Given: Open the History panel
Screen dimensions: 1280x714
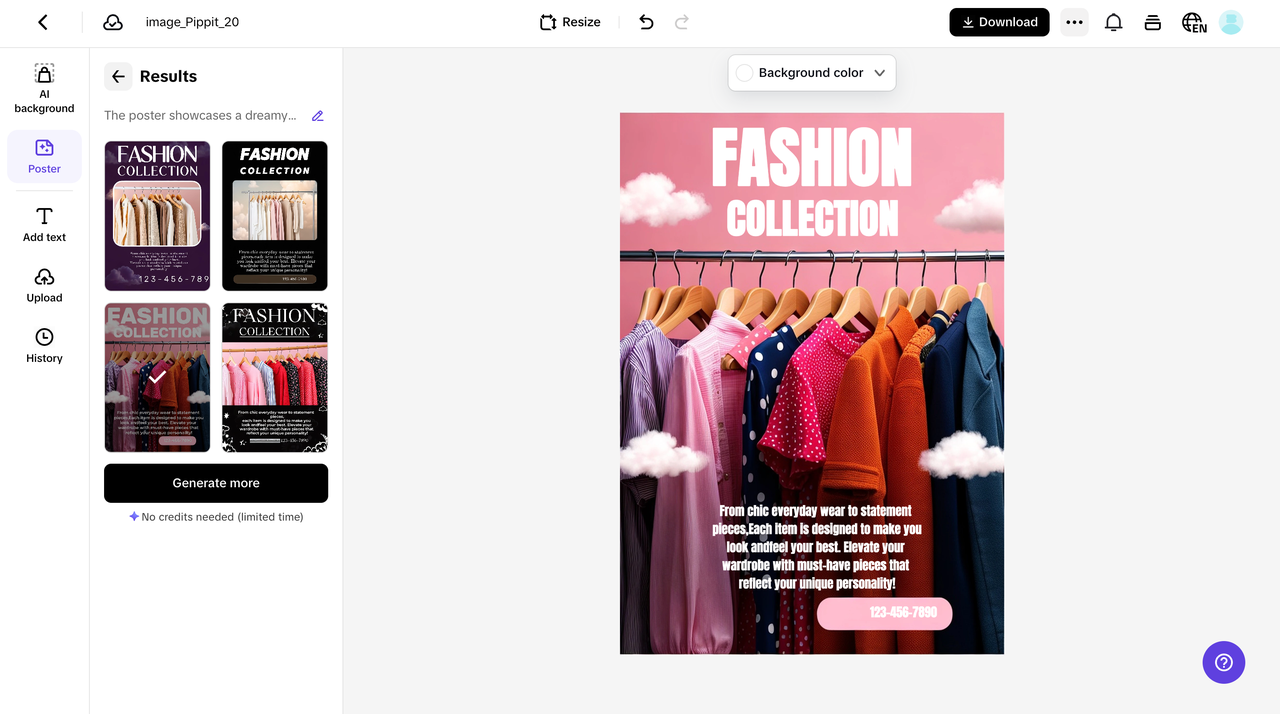Looking at the screenshot, I should coord(44,346).
